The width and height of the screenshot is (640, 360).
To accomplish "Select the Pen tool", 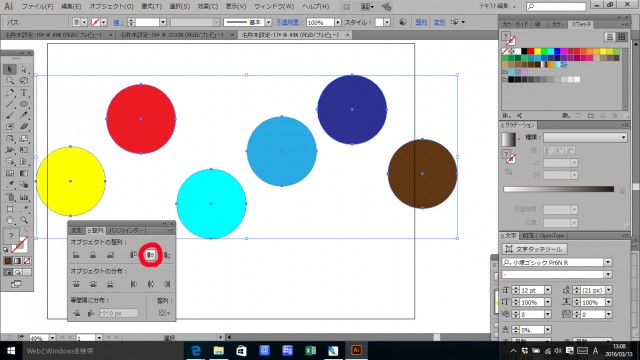I will pyautogui.click(x=10, y=93).
